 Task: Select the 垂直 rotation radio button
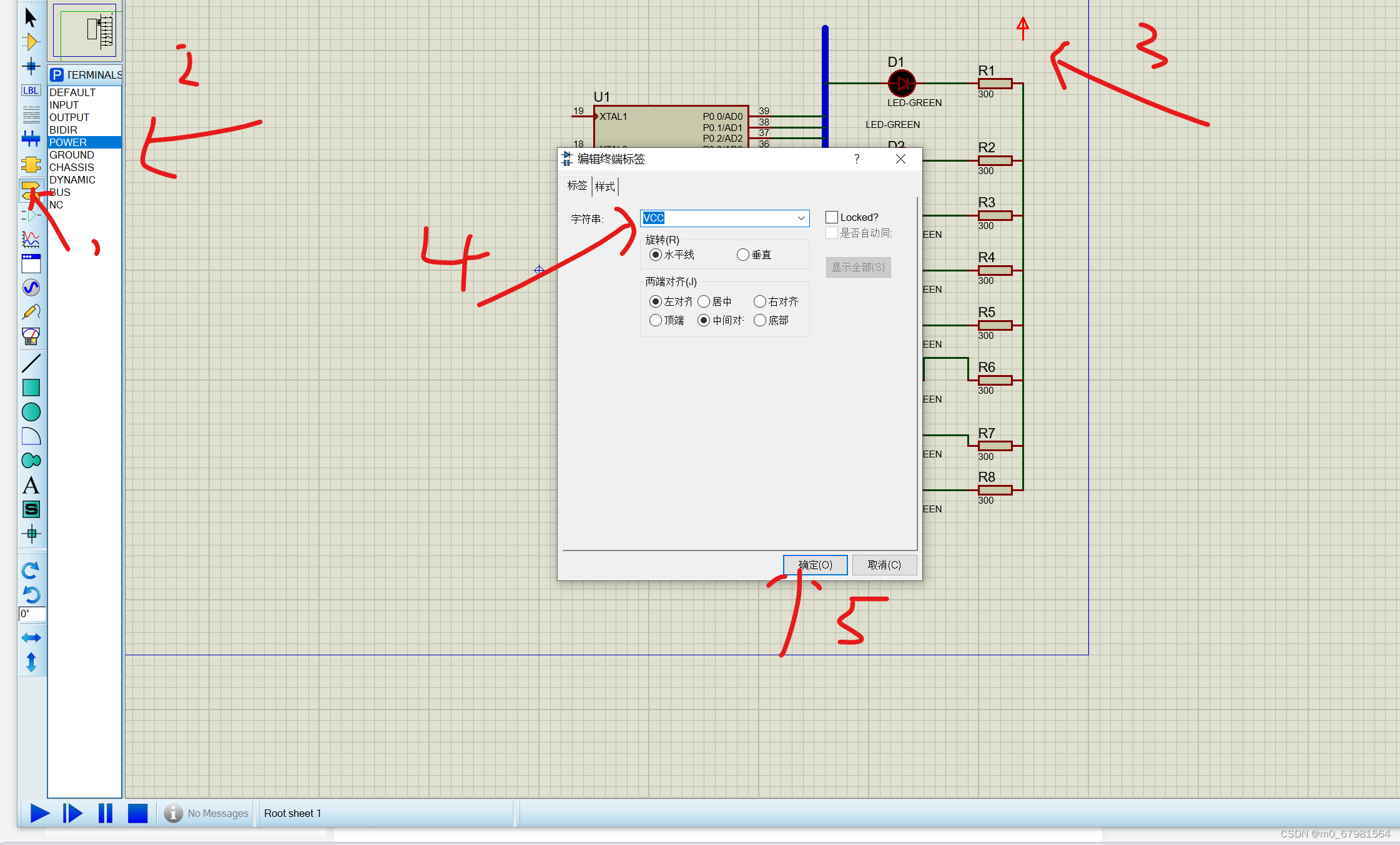pos(743,255)
